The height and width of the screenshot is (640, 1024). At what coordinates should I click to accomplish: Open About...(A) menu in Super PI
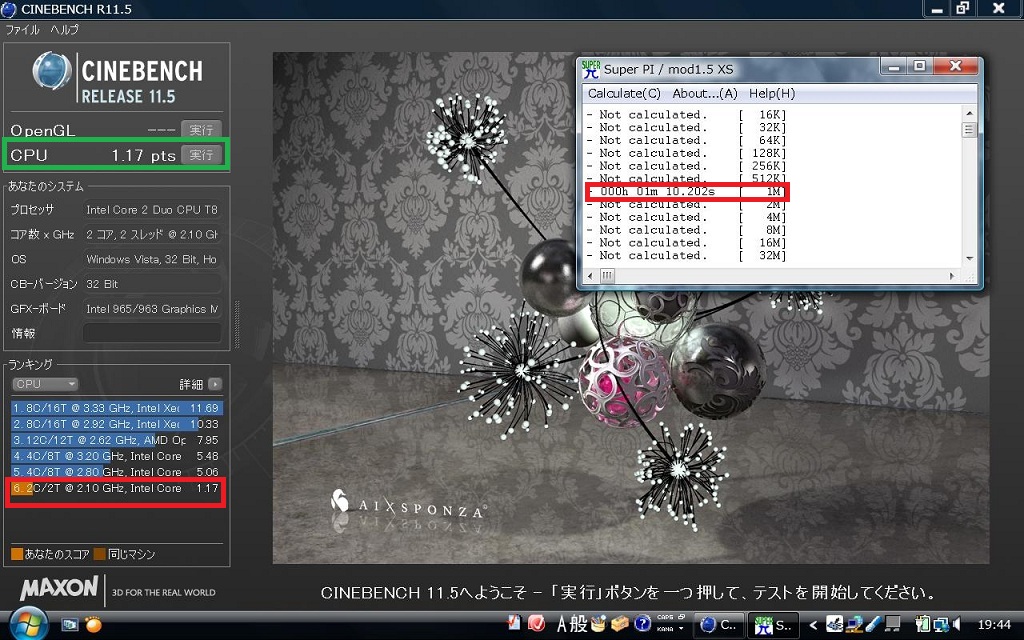[705, 93]
